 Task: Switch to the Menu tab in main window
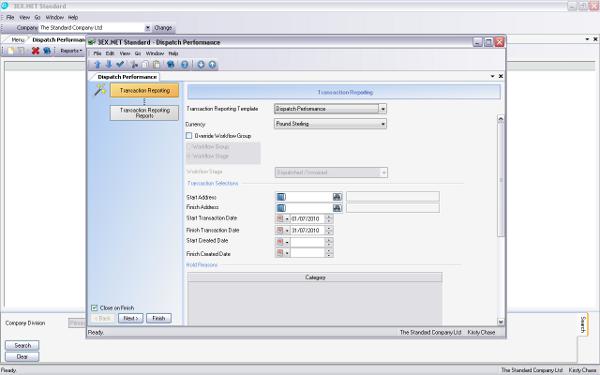(x=18, y=39)
